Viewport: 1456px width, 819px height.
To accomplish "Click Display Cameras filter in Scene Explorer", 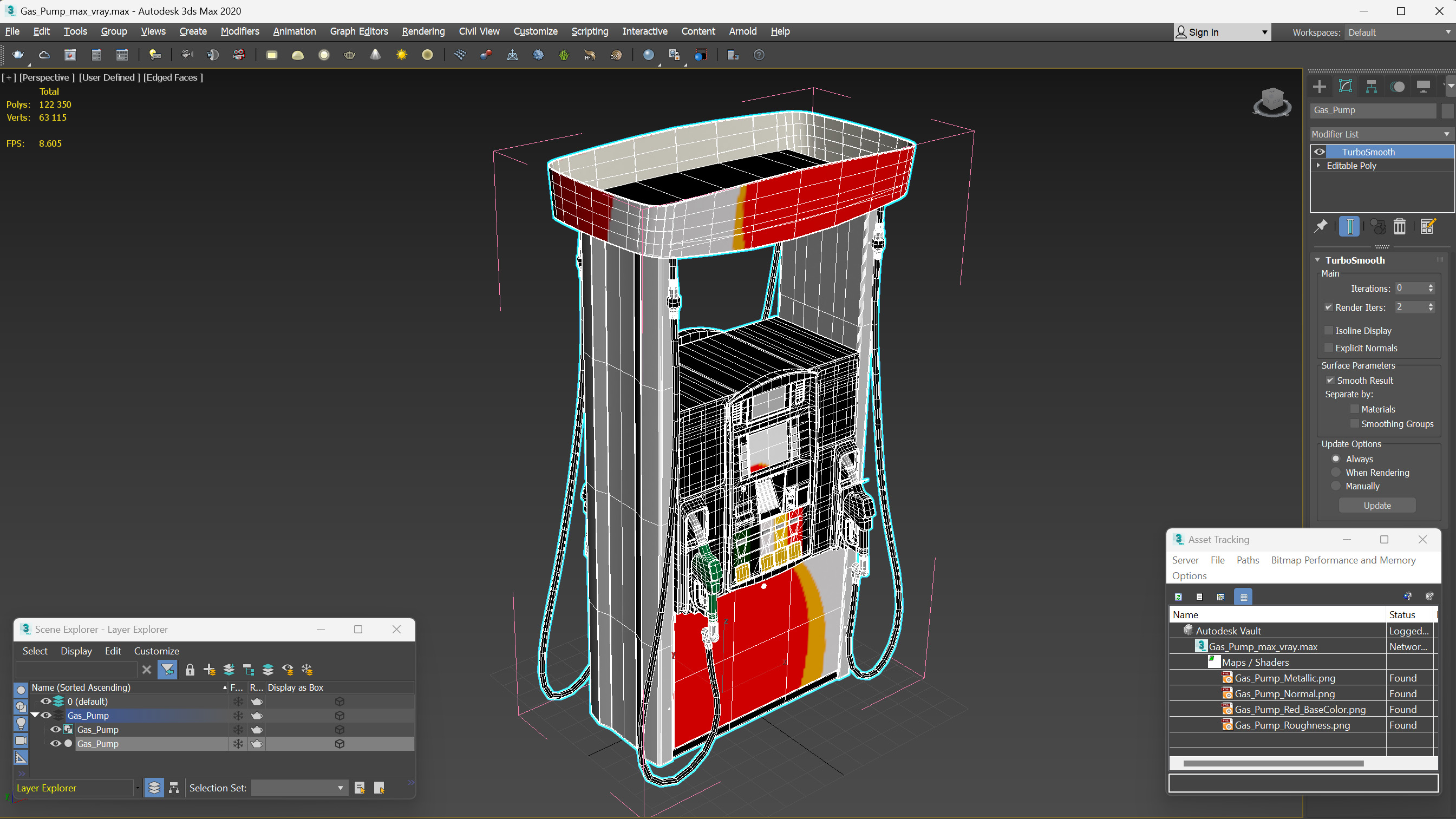I will (x=21, y=741).
